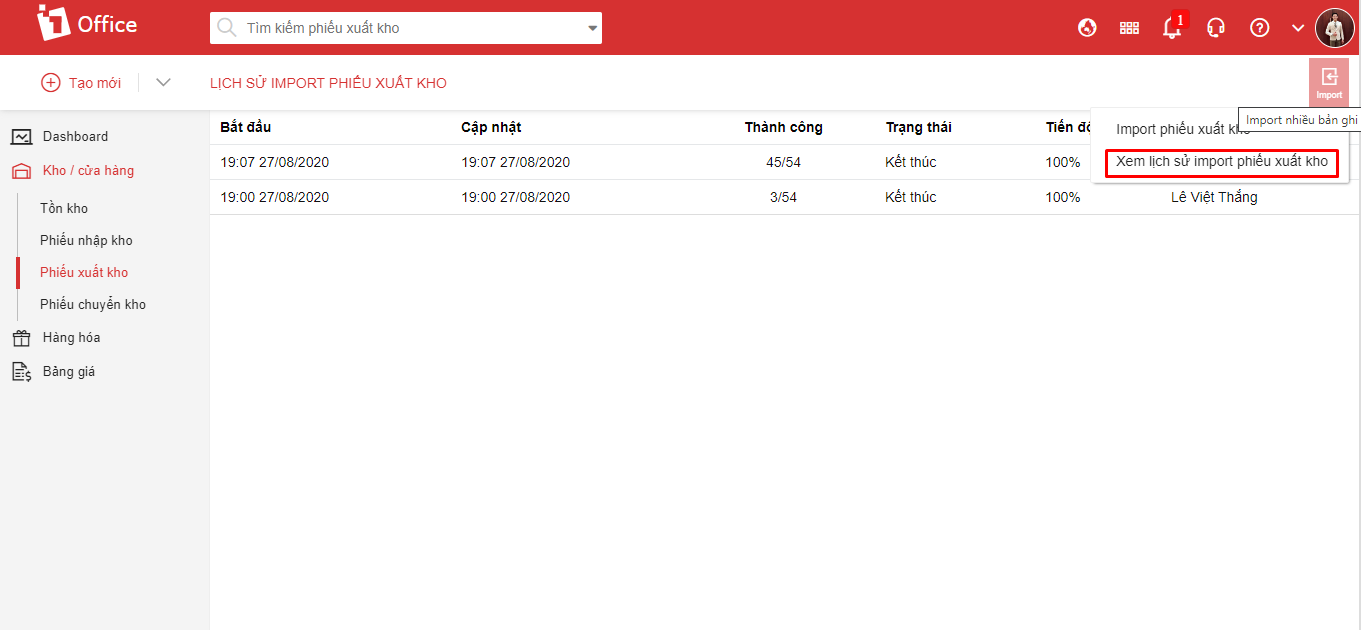This screenshot has width=1361, height=630.
Task: Open the apps grid menu icon
Action: click(1129, 28)
